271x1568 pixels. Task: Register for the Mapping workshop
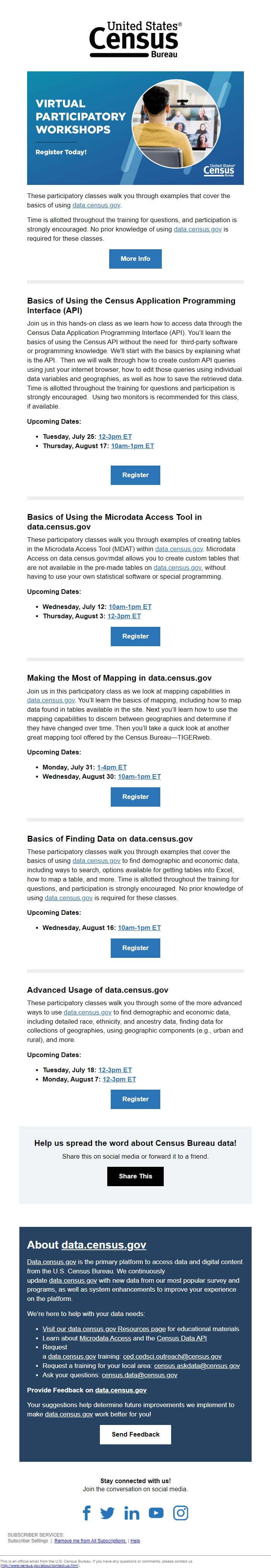tap(135, 796)
